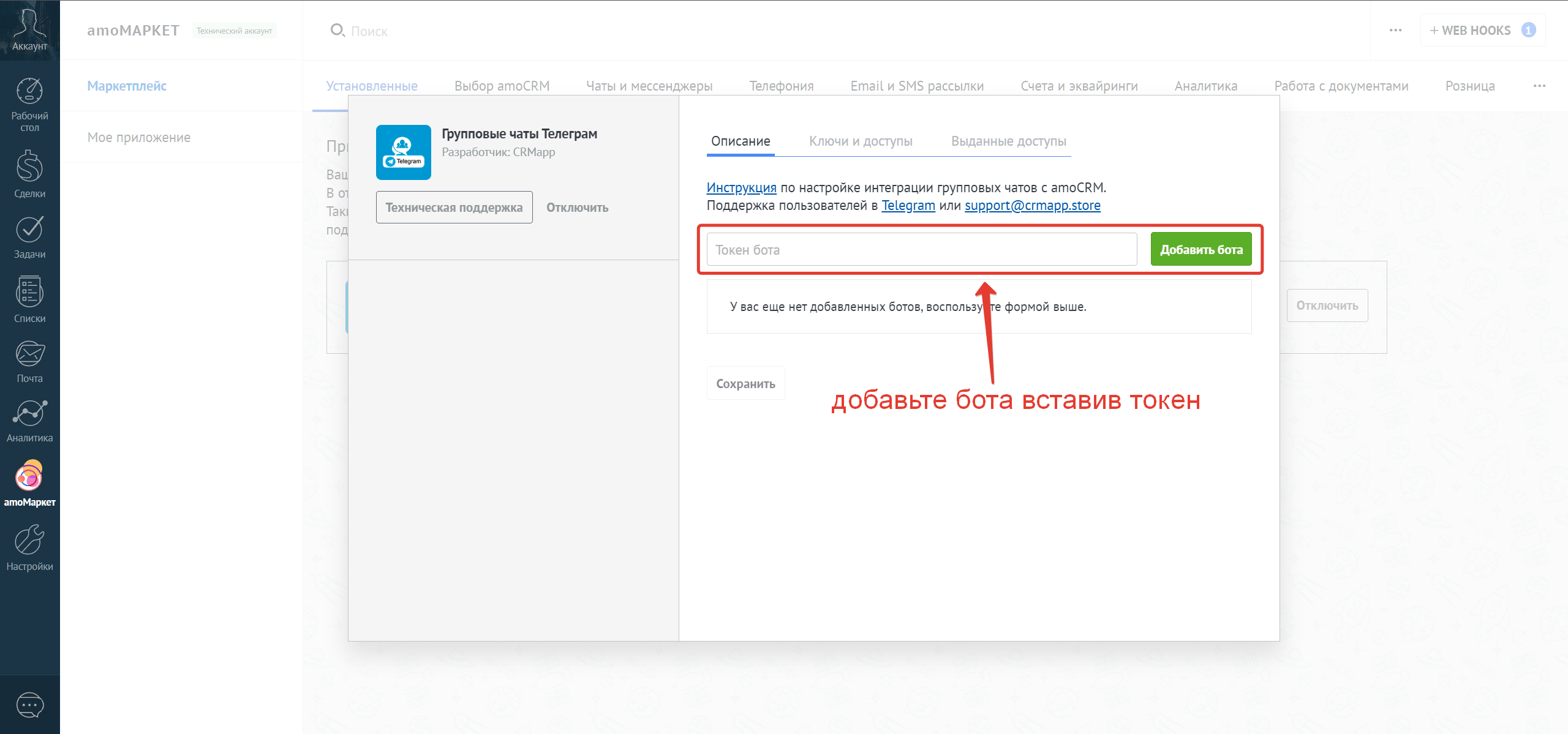Open the Выбор amoCRM tab
This screenshot has height=734, width=1568.
tap(502, 86)
